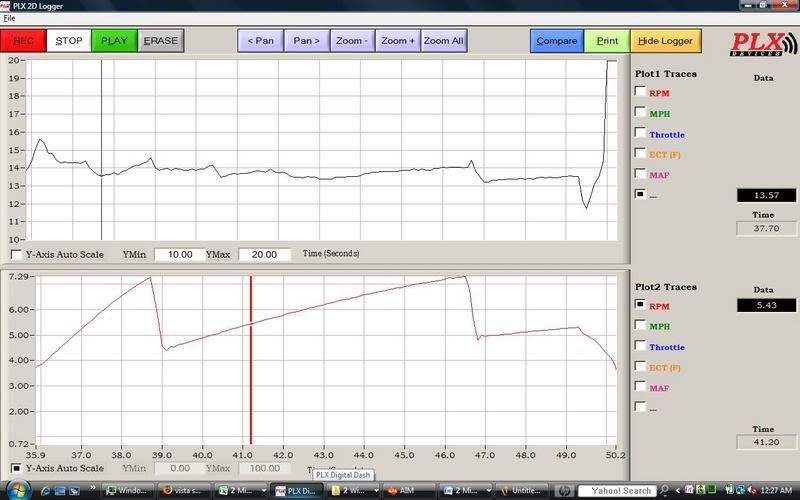Viewport: 800px width, 500px height.
Task: Open Internet Explorer from quick launch
Action: 46,491
